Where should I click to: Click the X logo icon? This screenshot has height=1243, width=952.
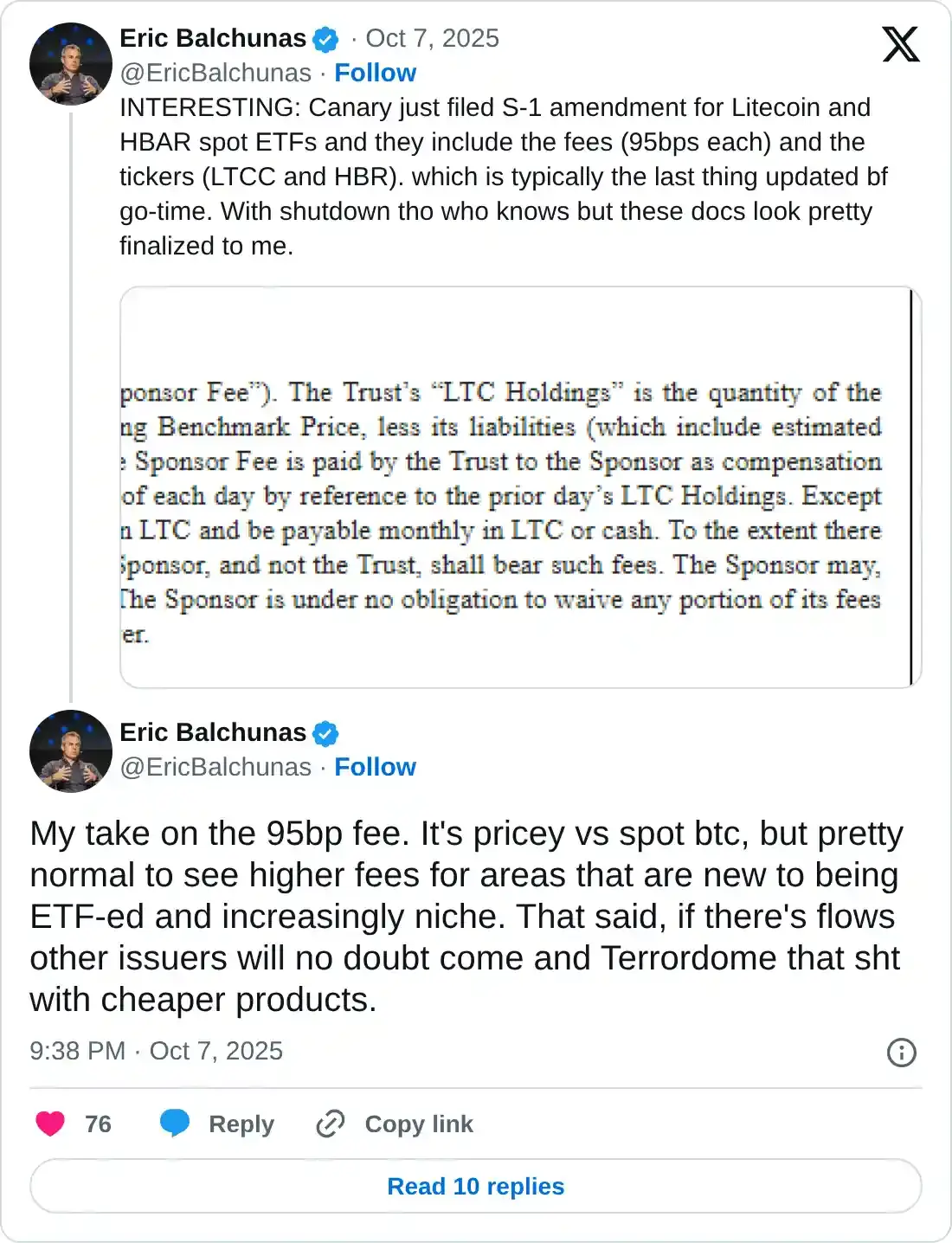tap(900, 44)
